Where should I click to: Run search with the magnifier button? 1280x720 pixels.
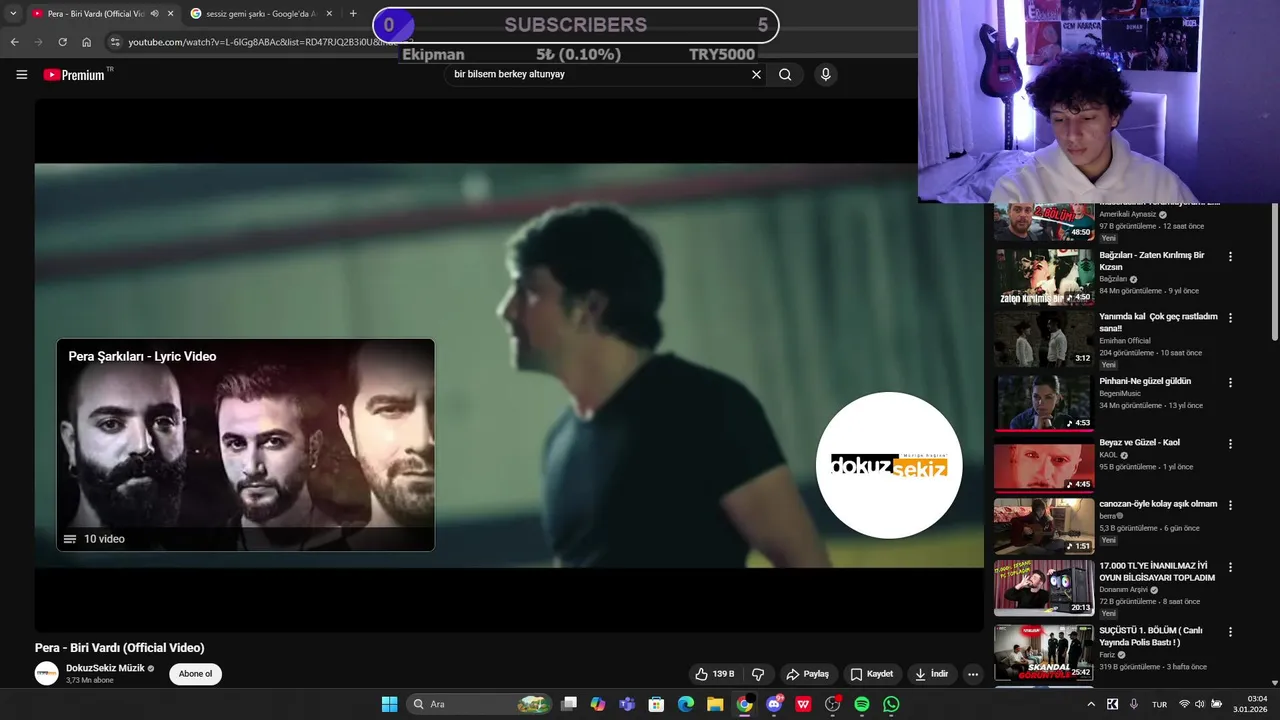tap(785, 74)
